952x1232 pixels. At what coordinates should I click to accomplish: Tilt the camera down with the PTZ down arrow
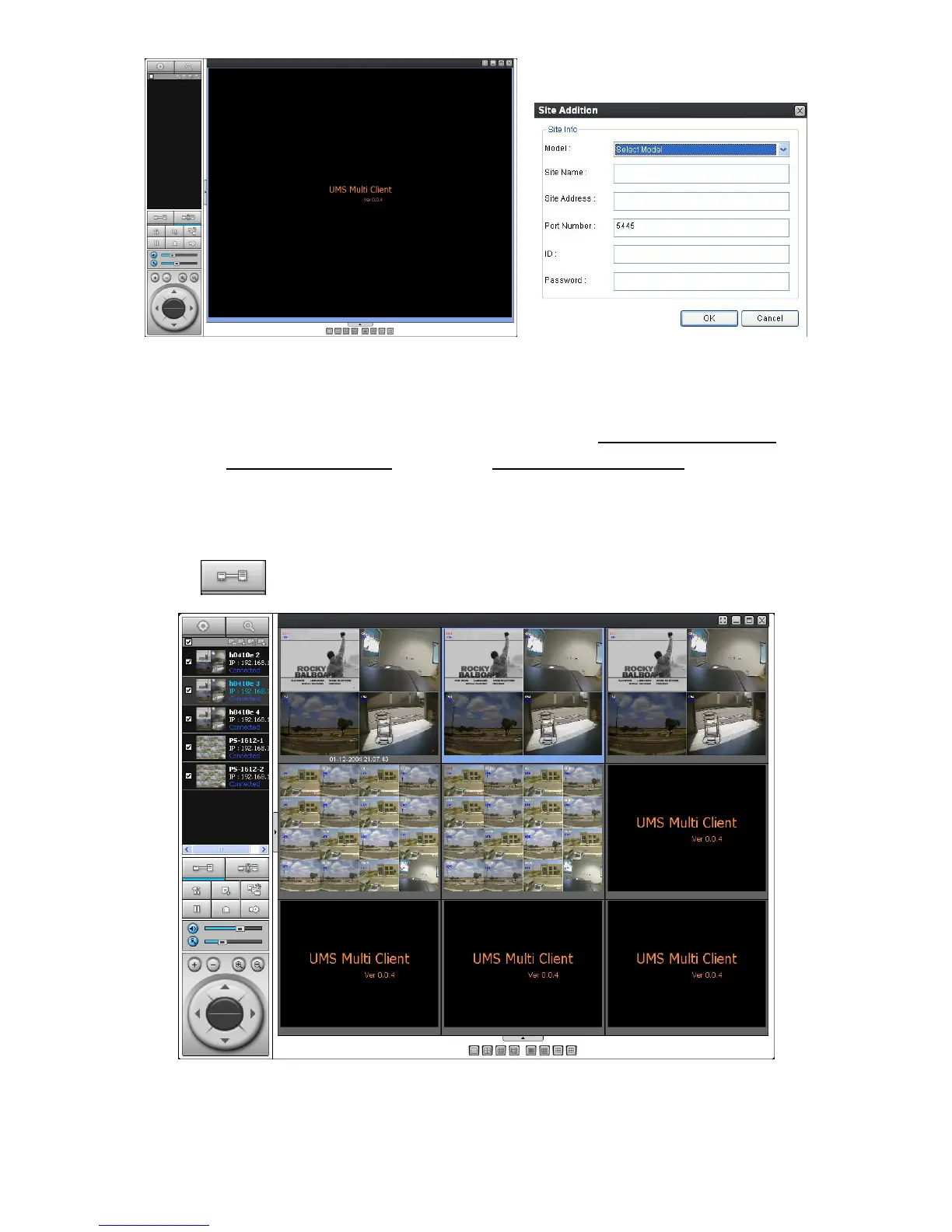[225, 1041]
